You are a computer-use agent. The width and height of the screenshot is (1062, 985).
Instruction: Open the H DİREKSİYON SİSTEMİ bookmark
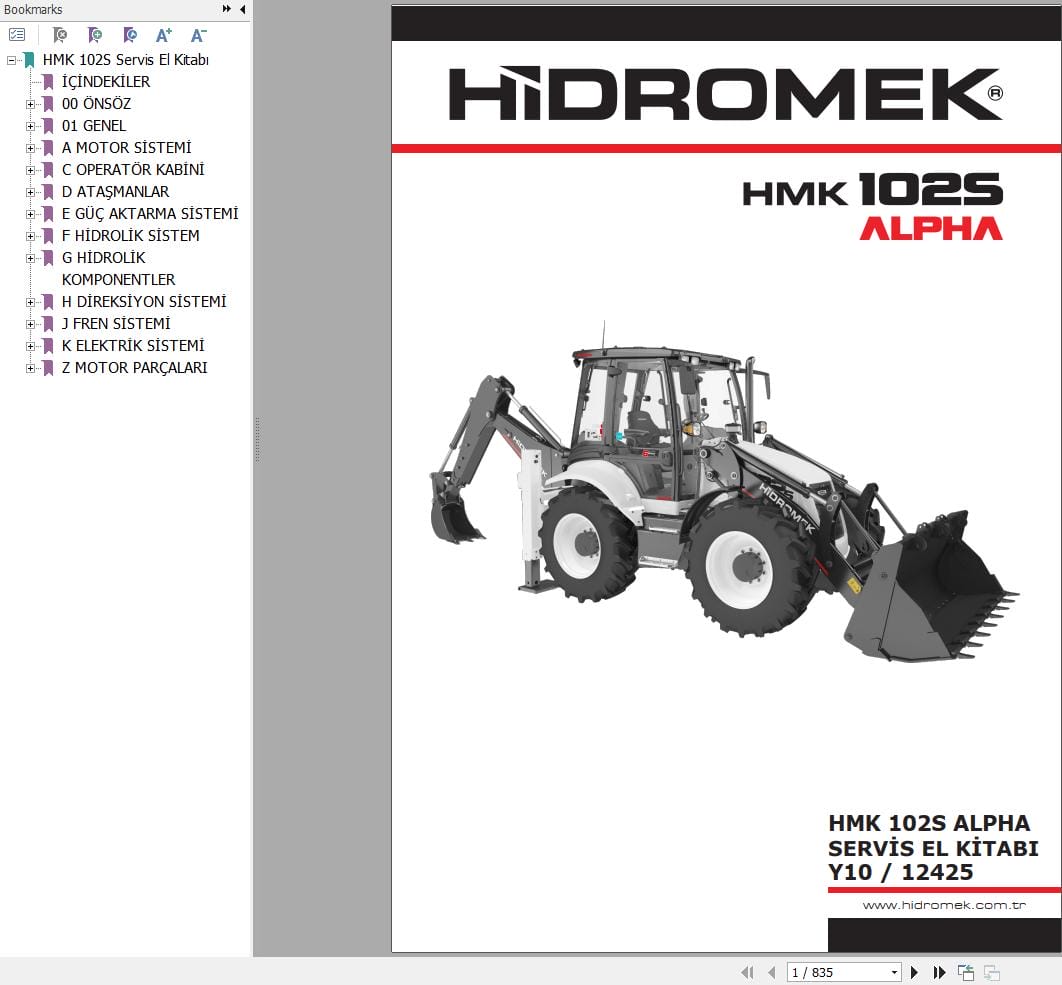pyautogui.click(x=144, y=301)
